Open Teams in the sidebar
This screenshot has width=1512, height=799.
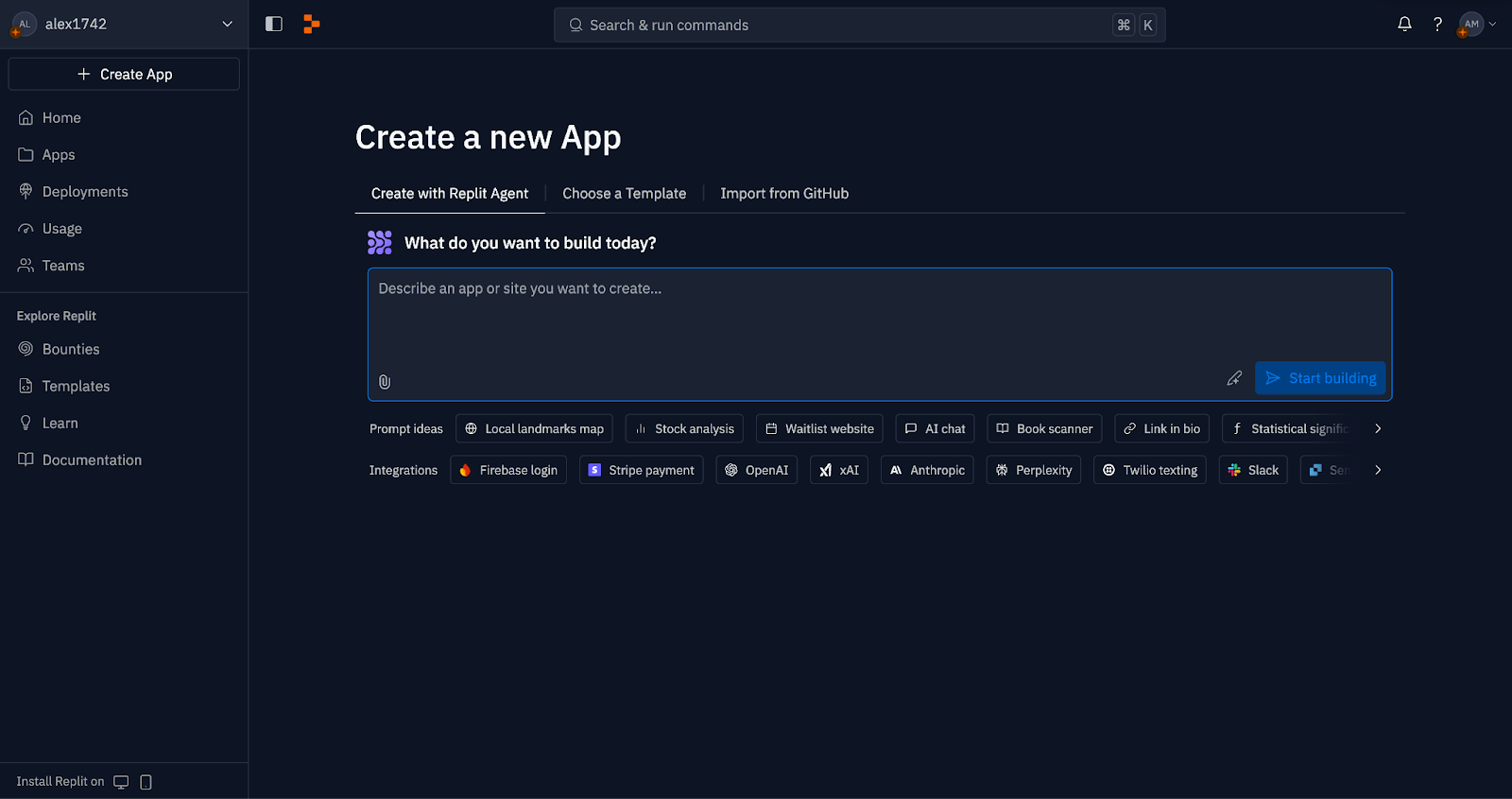click(124, 266)
